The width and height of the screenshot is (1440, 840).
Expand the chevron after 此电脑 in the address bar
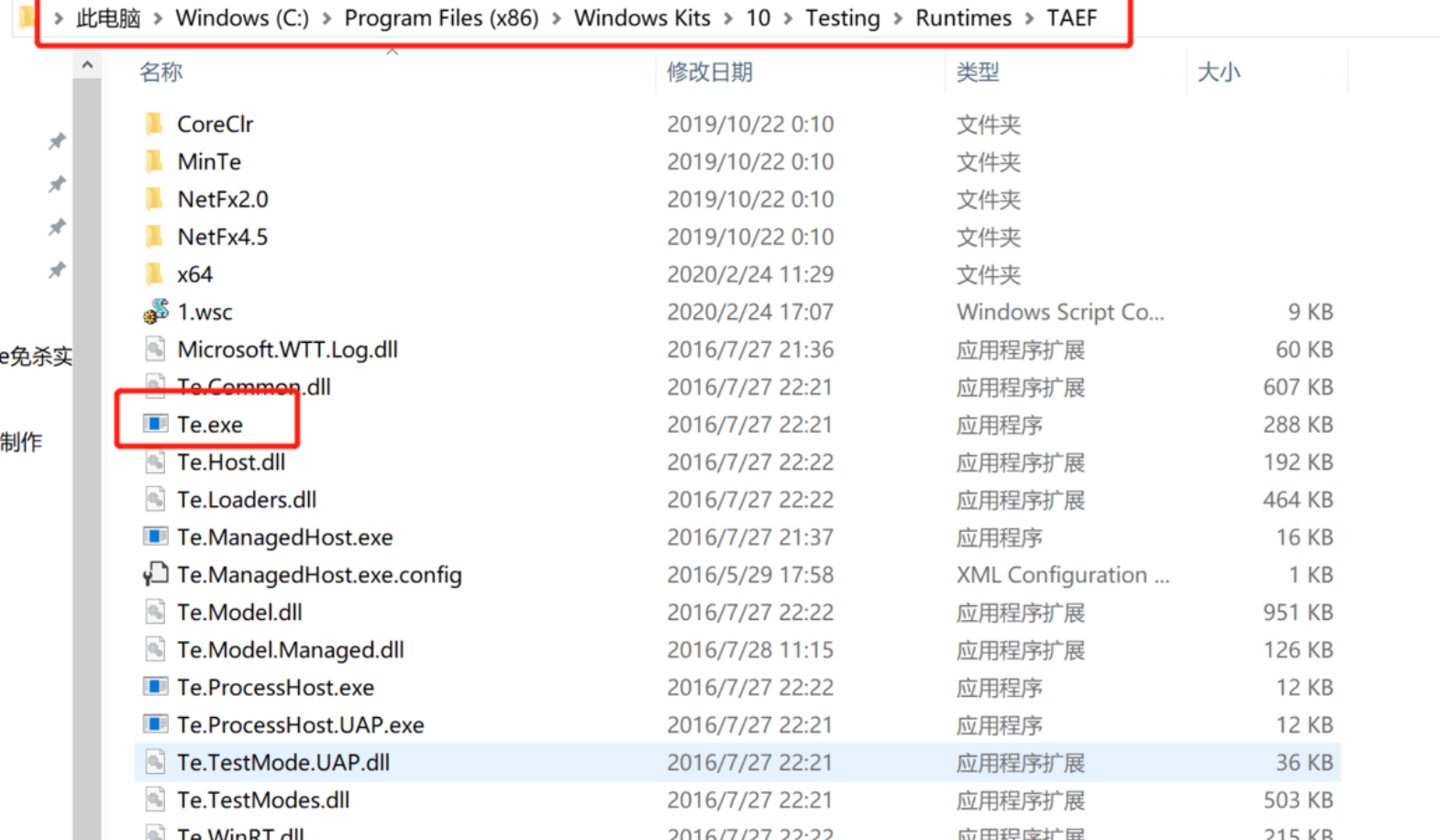tap(158, 18)
